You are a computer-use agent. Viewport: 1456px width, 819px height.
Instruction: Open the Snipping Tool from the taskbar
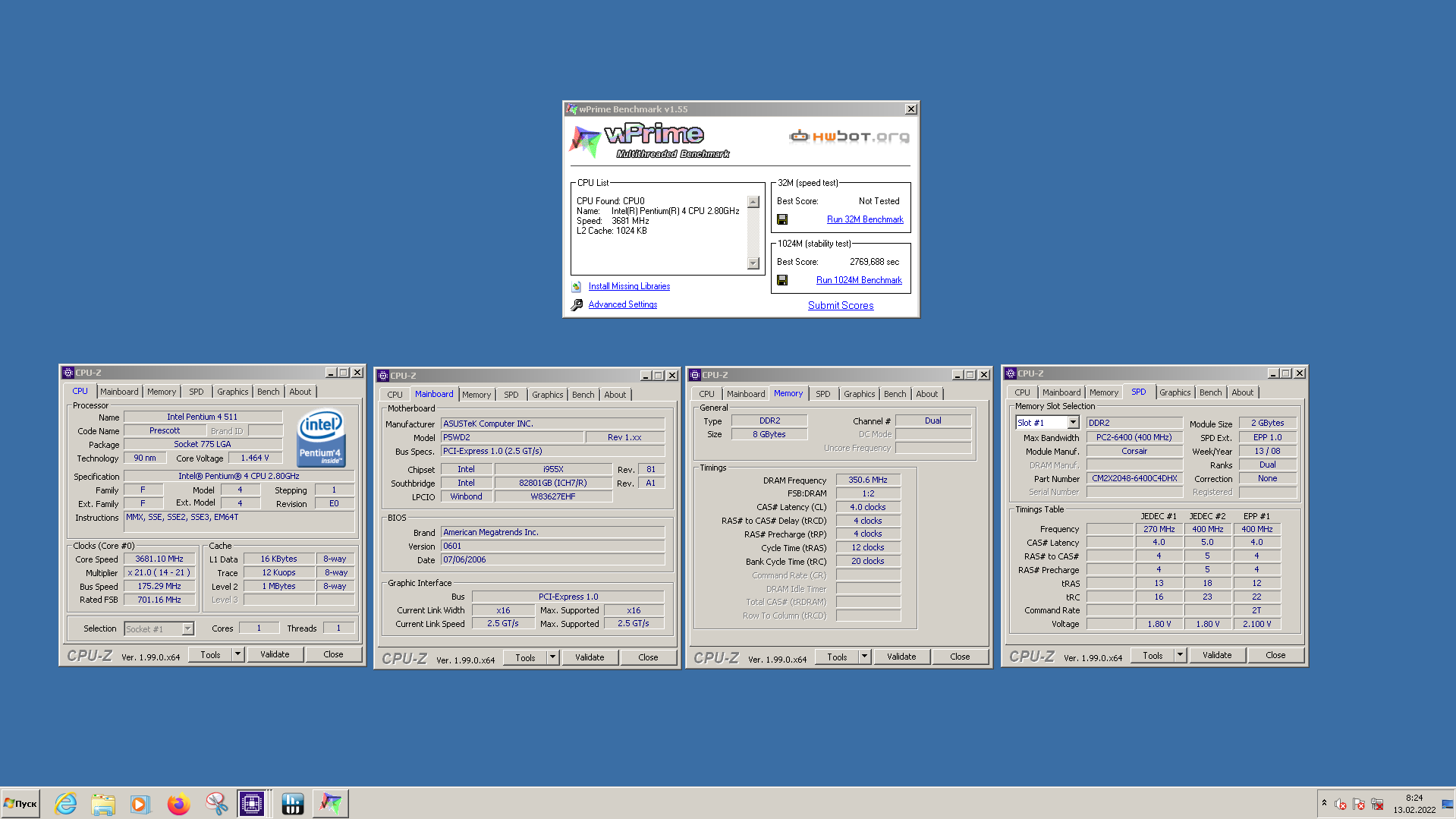tap(216, 803)
